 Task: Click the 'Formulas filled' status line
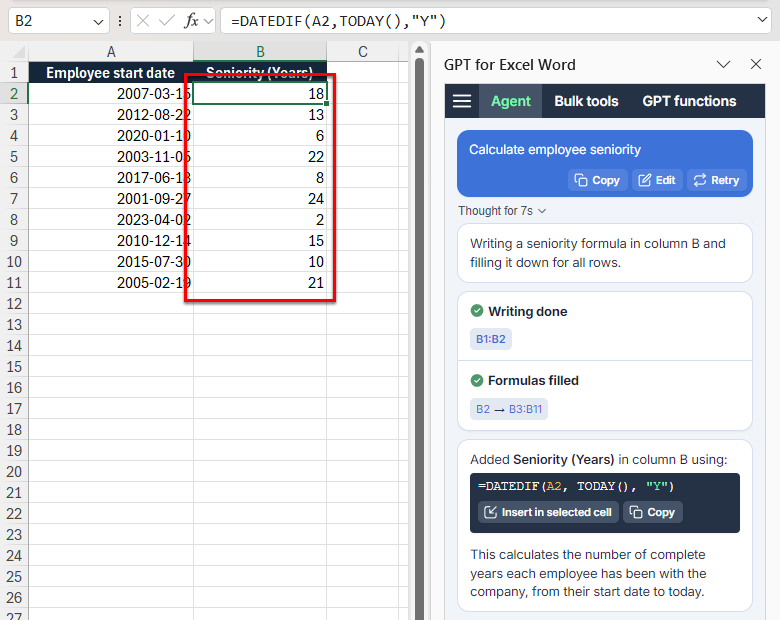point(524,381)
